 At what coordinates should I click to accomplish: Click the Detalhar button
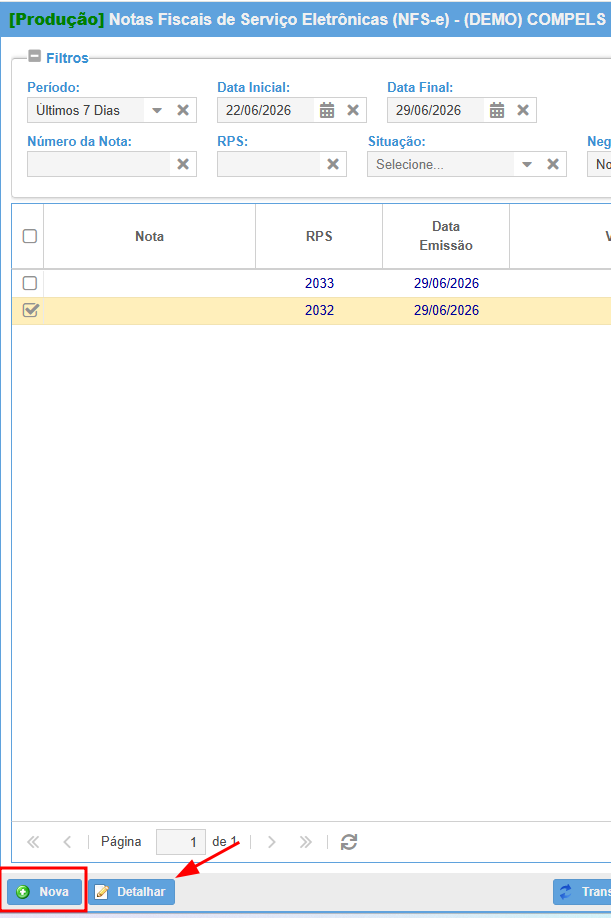click(132, 892)
